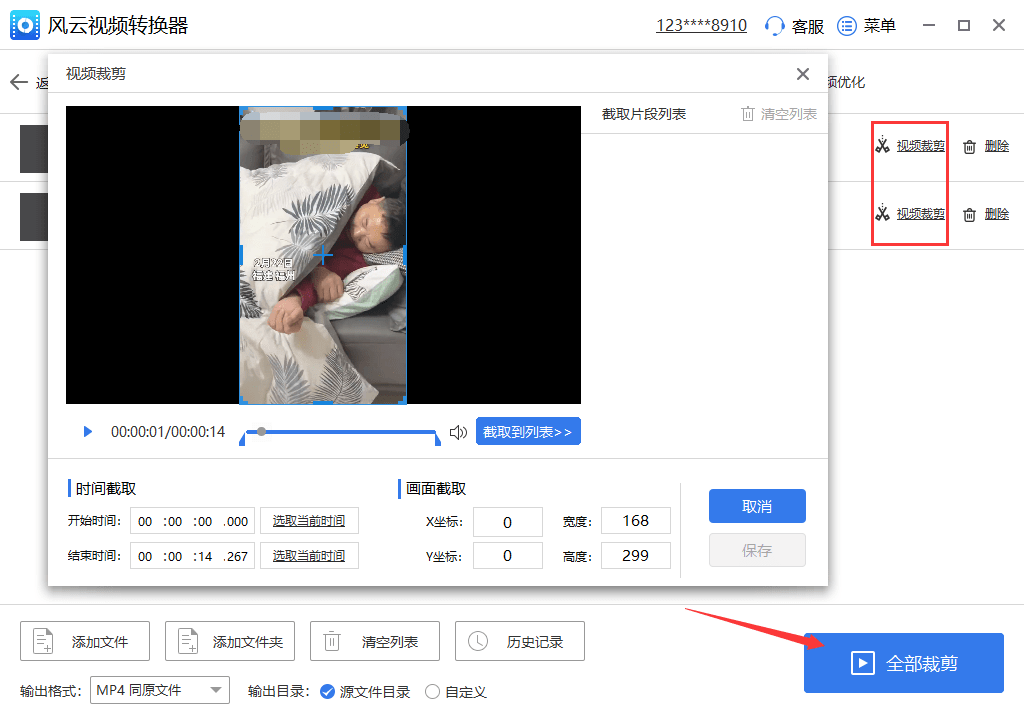Switch to the 视频优化 tab

(x=844, y=82)
